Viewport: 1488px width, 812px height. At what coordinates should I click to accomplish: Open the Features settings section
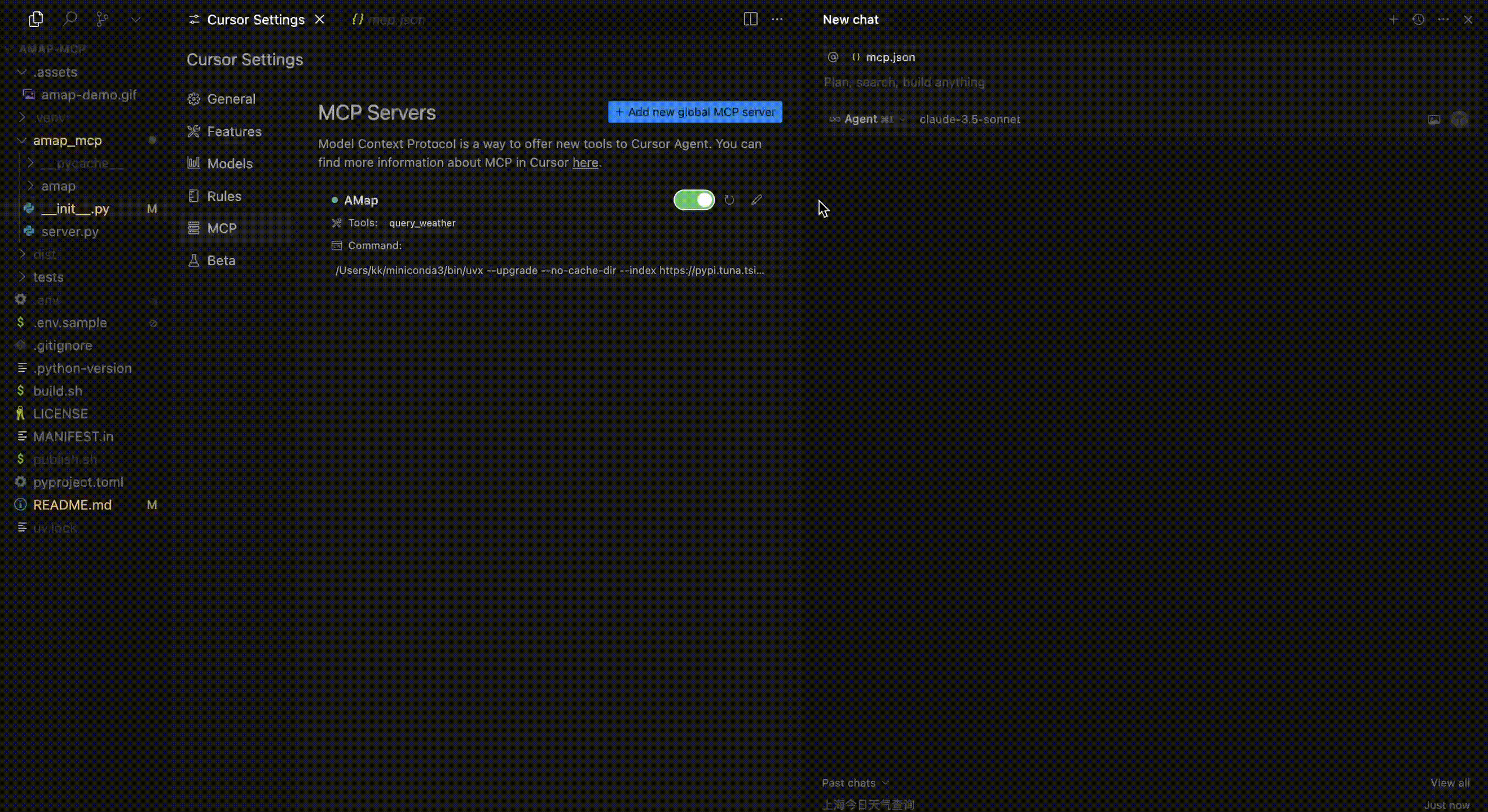point(234,132)
